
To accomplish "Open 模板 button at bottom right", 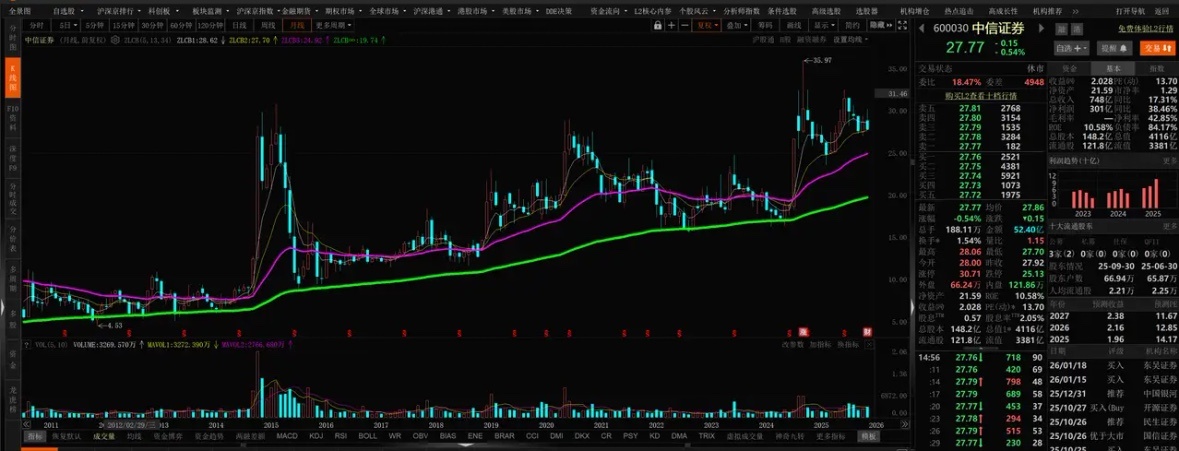I will (868, 435).
